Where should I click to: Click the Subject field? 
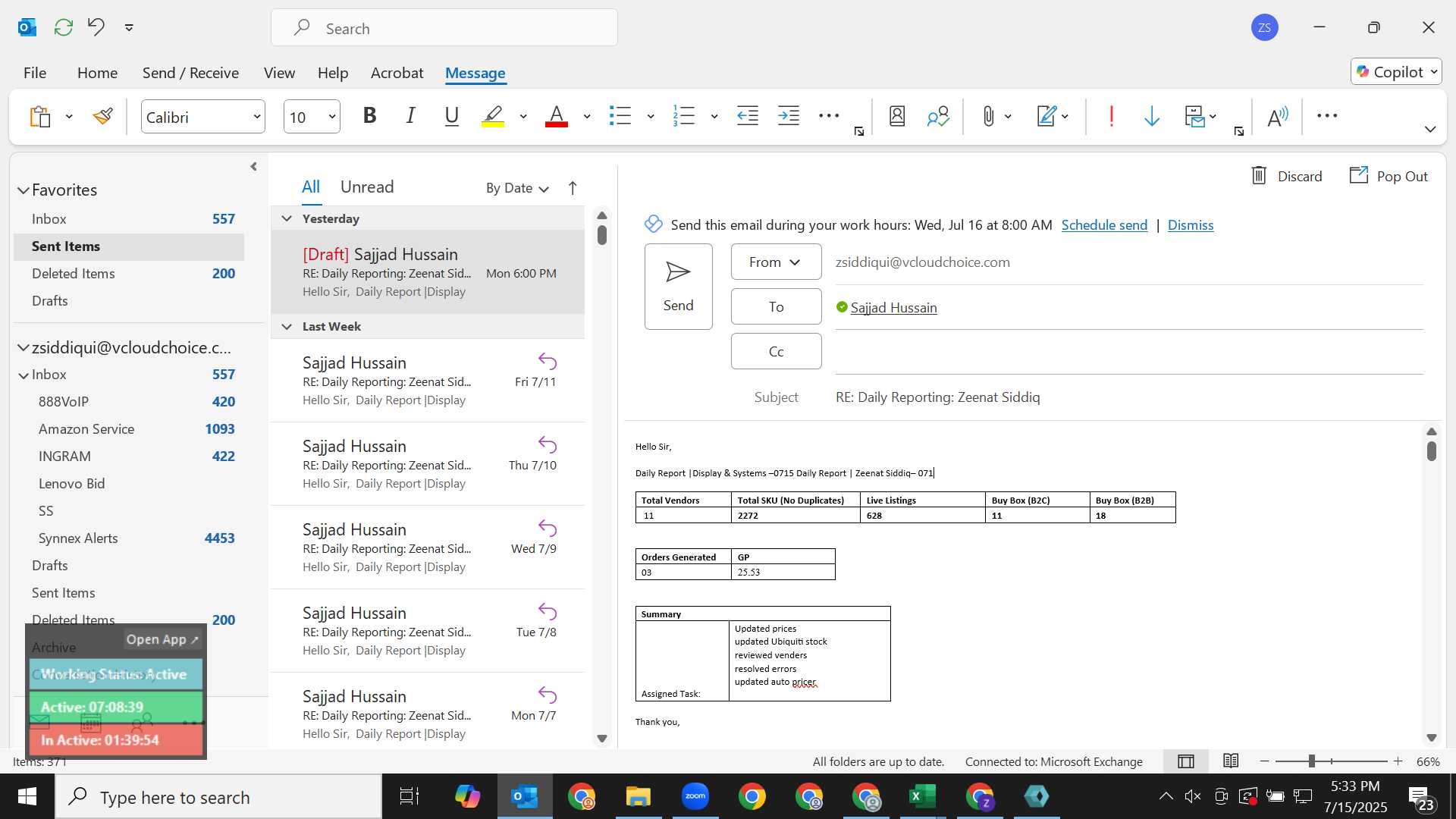point(1129,397)
